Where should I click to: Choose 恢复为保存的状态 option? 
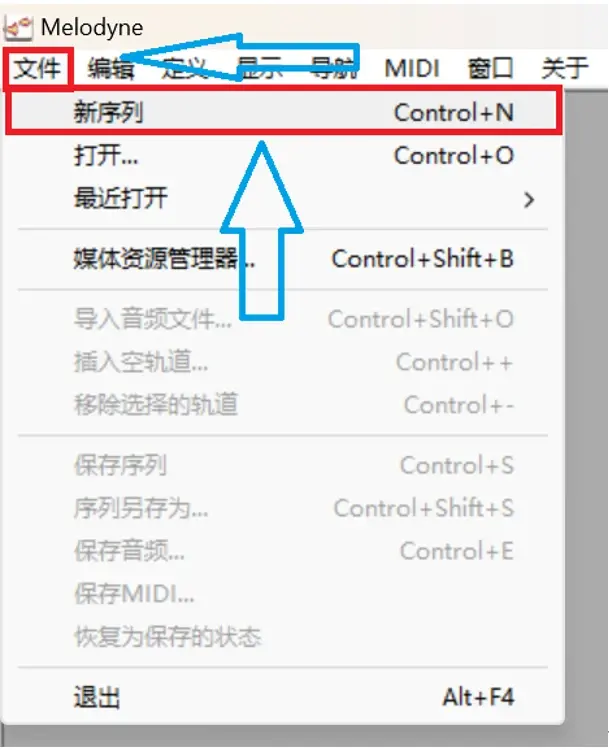pos(283,637)
